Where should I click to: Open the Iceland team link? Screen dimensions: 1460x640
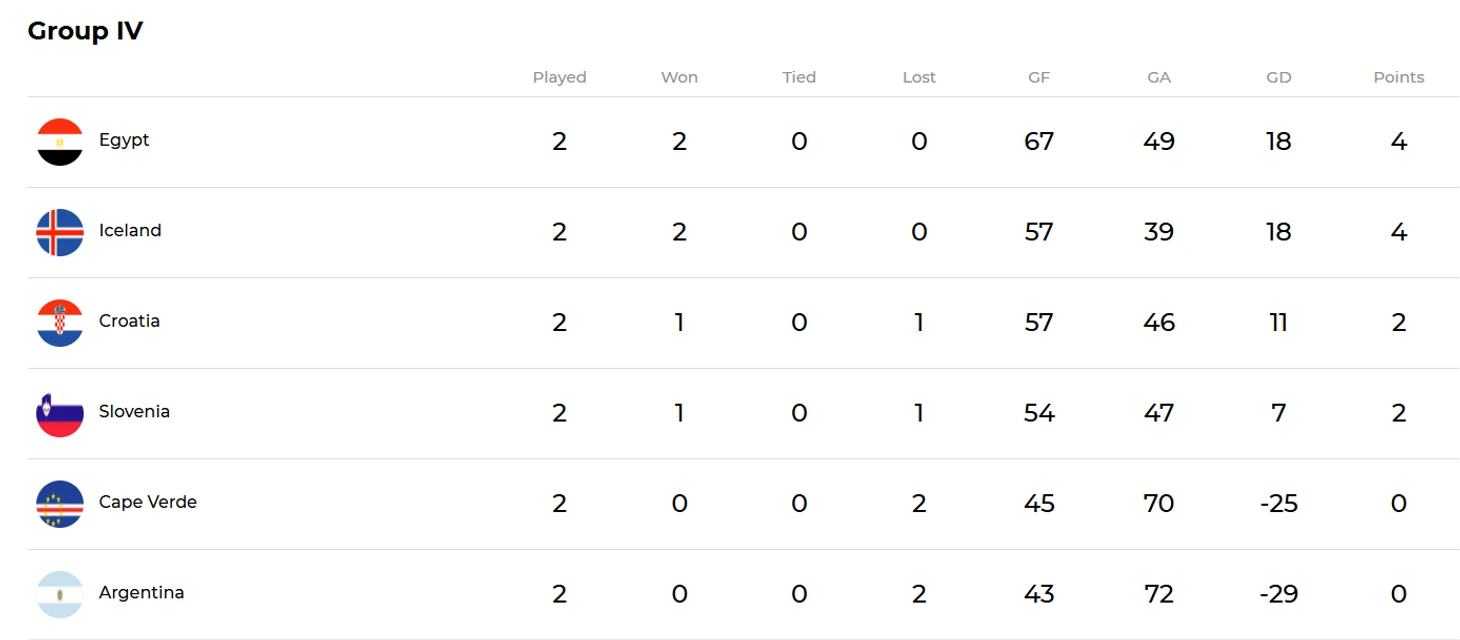click(130, 230)
